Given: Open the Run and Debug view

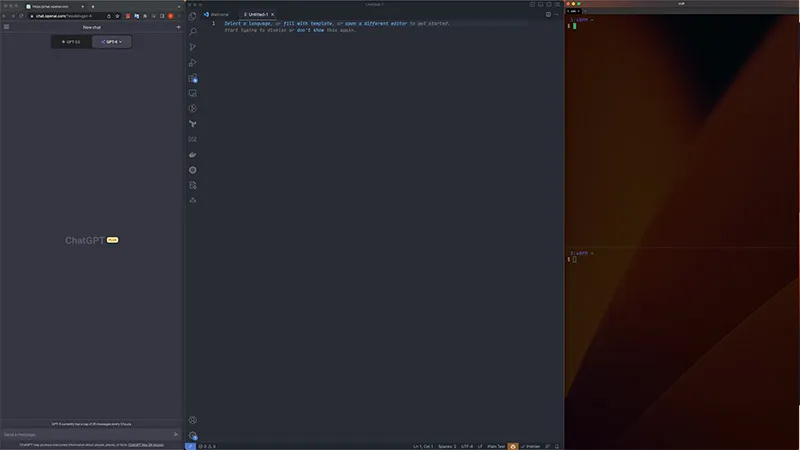Looking at the screenshot, I should coord(192,62).
